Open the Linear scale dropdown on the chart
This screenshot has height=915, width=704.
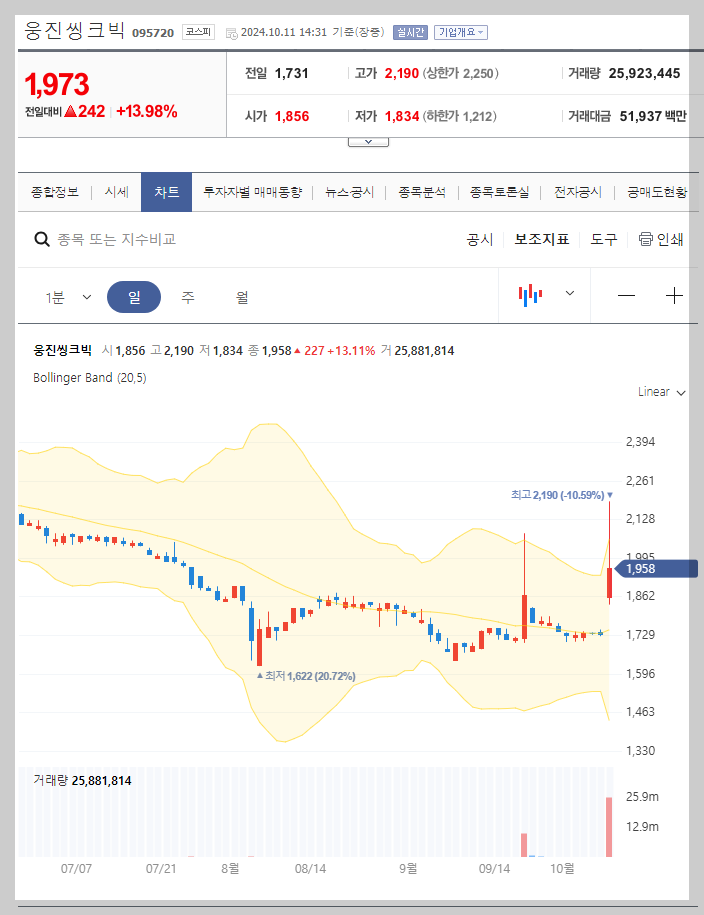(x=659, y=392)
